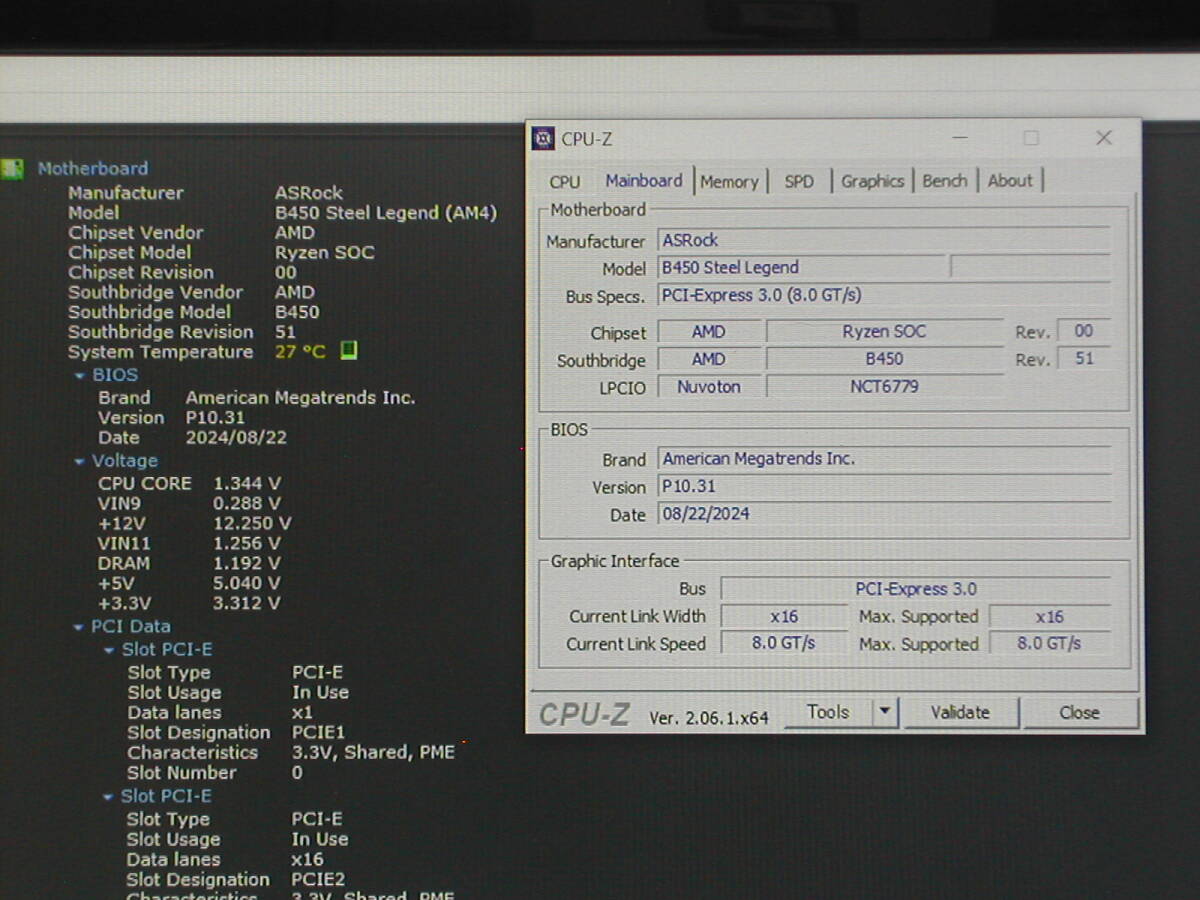
Task: Click the Validate button
Action: (x=960, y=713)
